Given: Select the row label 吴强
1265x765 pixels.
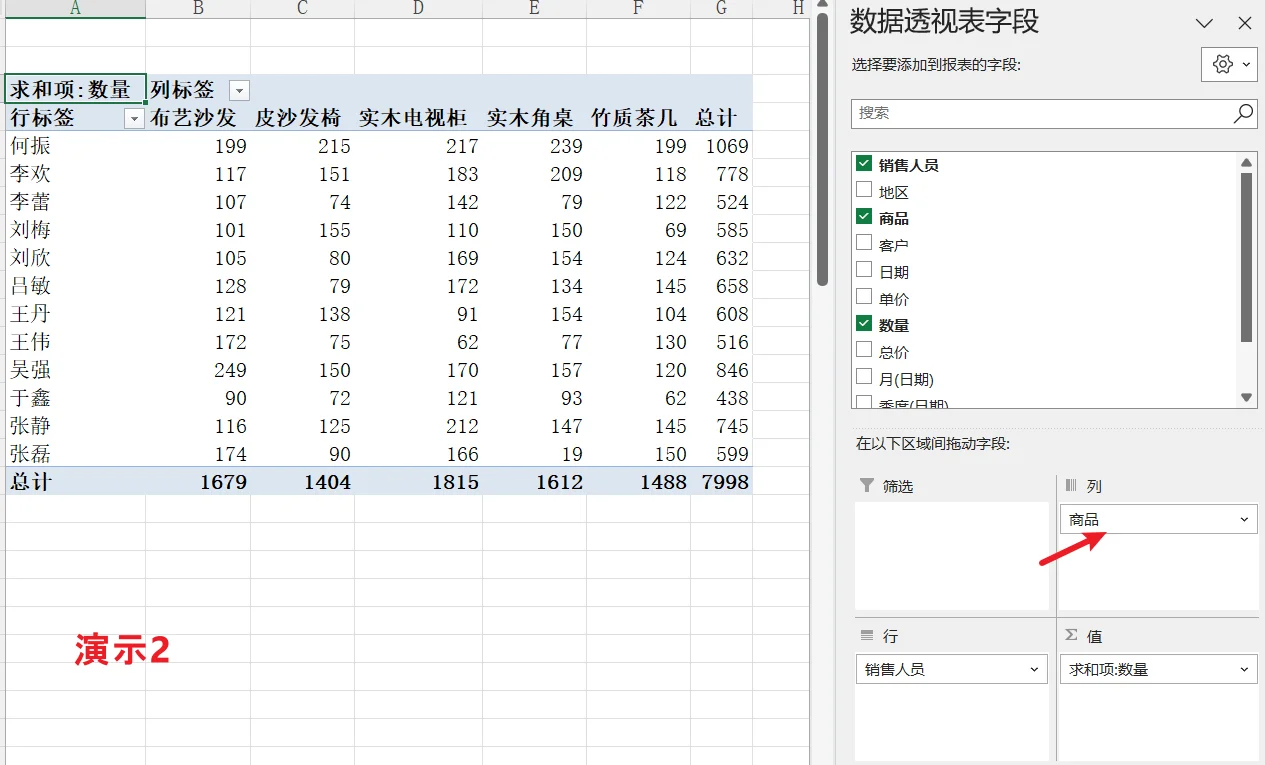Looking at the screenshot, I should (75, 370).
